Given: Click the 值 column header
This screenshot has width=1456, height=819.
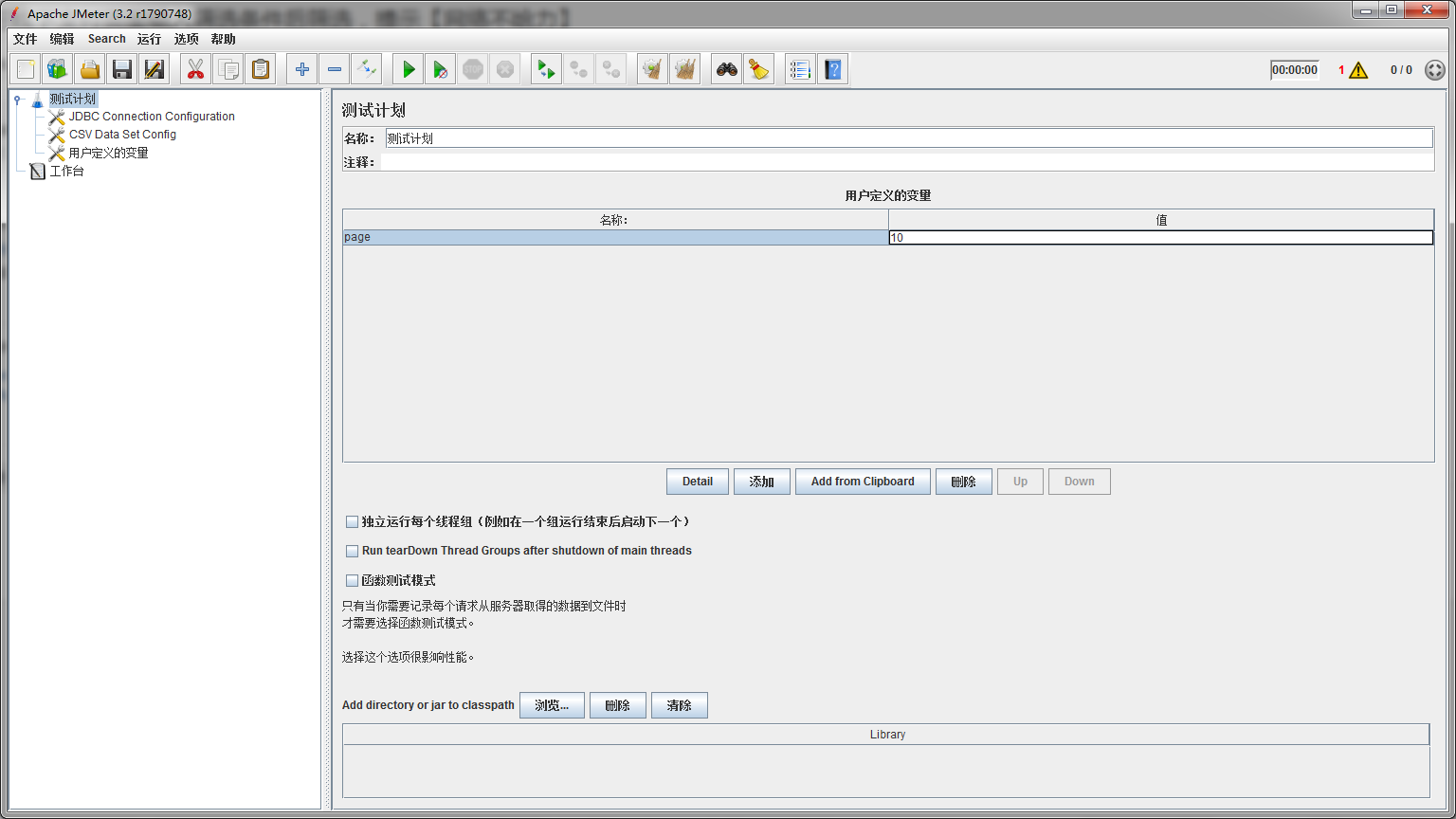Looking at the screenshot, I should pyautogui.click(x=1161, y=220).
